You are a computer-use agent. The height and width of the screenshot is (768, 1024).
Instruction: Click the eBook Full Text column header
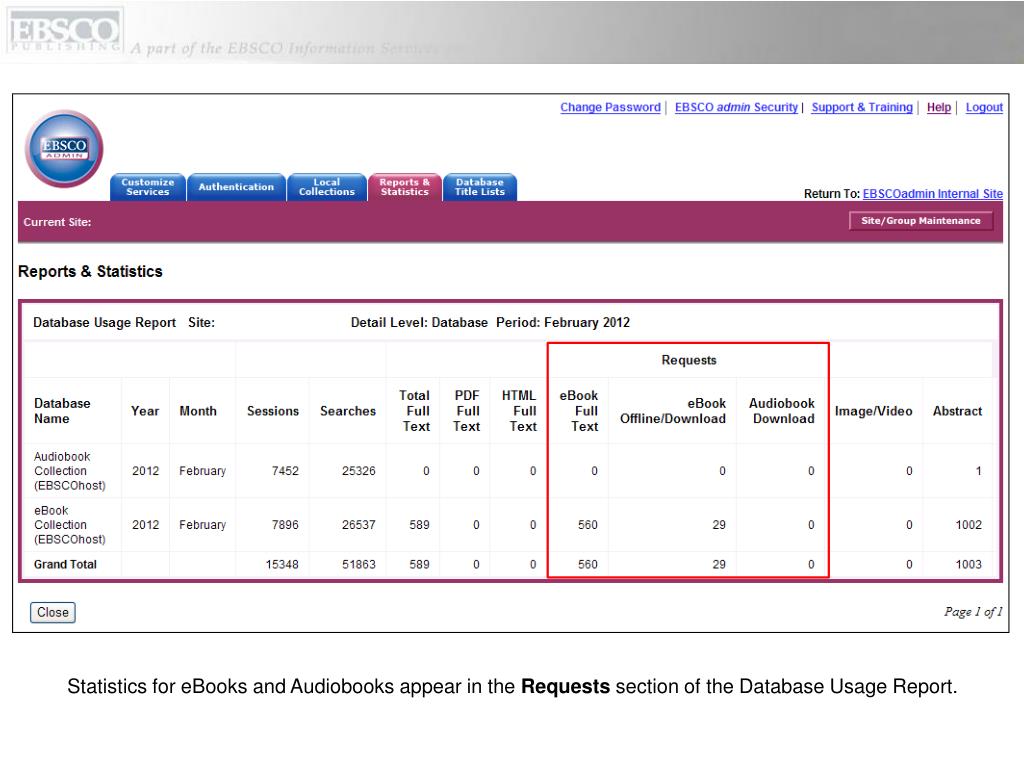click(579, 411)
